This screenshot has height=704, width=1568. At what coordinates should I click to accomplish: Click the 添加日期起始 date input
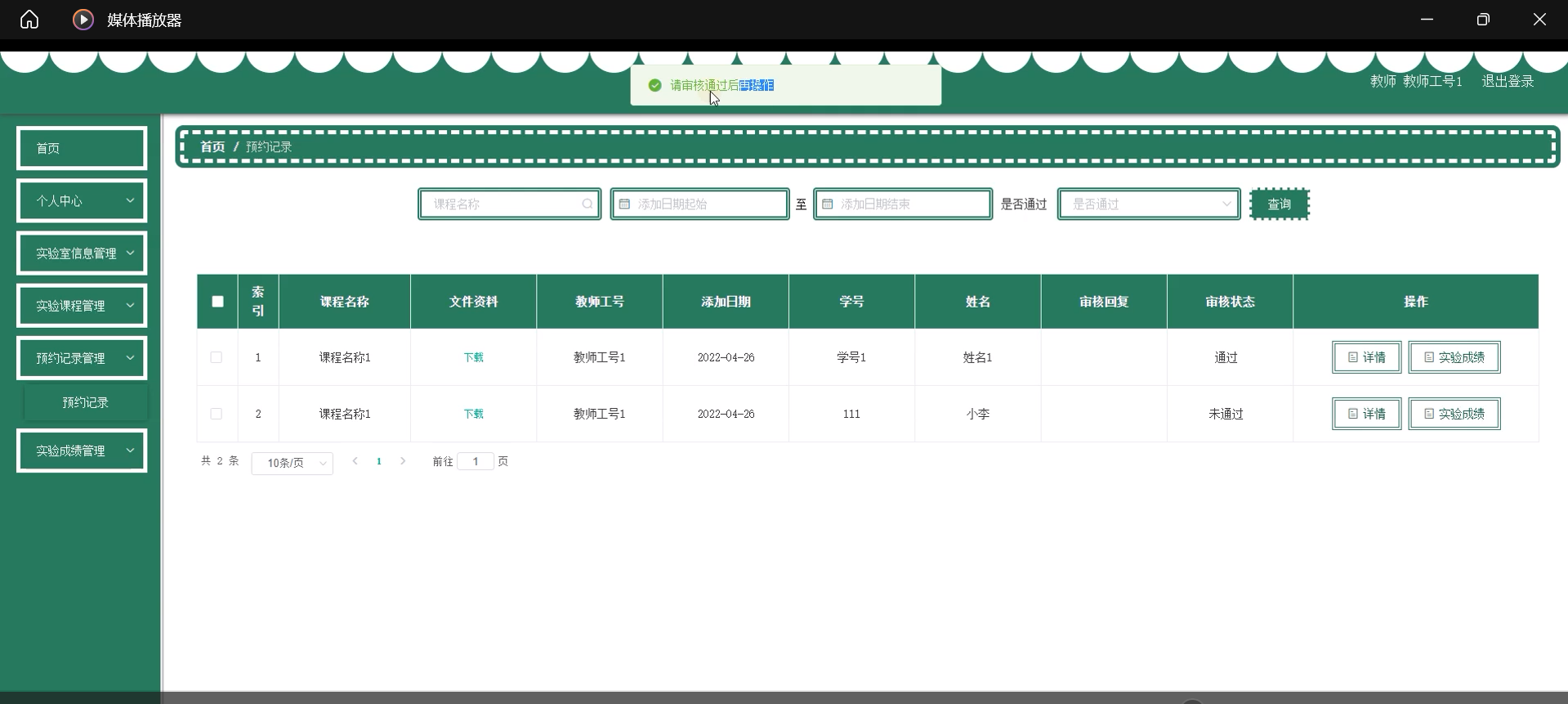[700, 204]
